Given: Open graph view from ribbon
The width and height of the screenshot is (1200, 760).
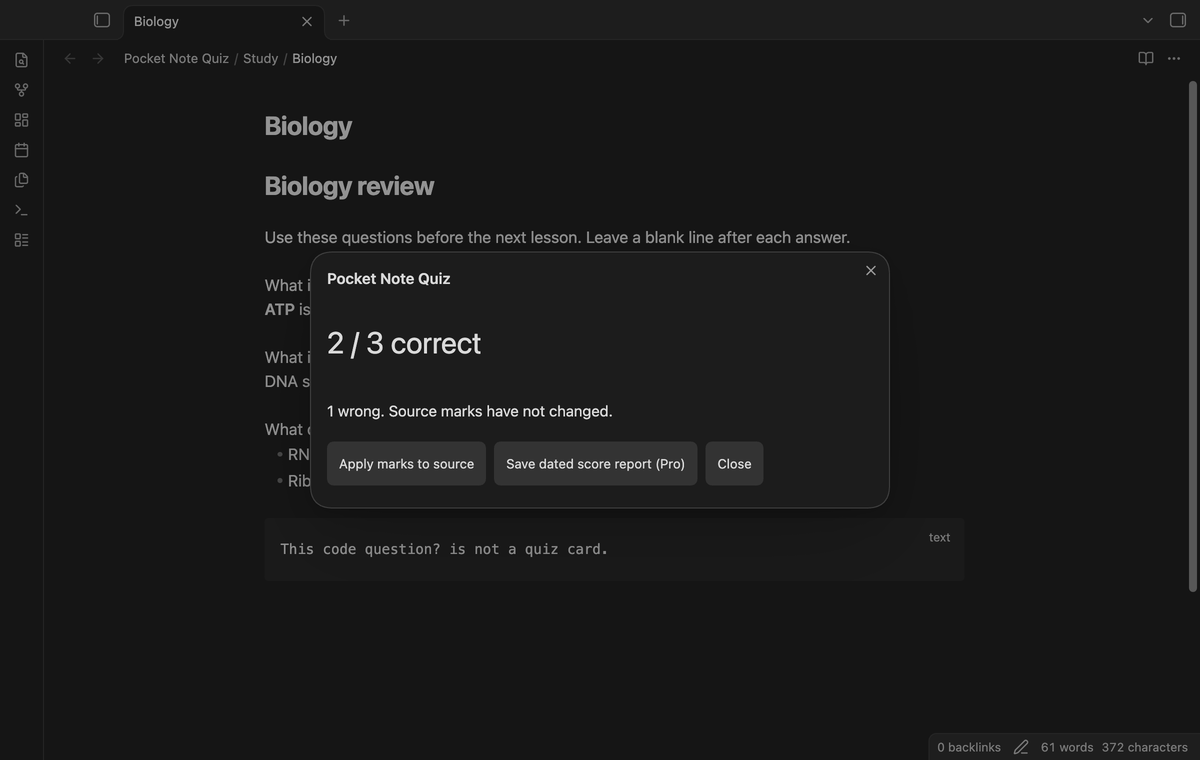Looking at the screenshot, I should coord(21,90).
